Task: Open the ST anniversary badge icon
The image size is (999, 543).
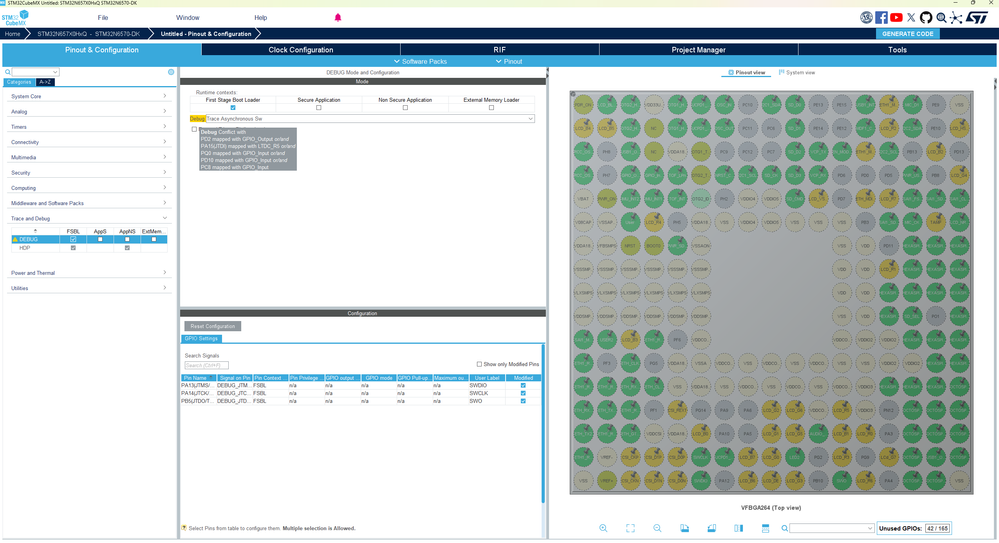Action: click(866, 18)
